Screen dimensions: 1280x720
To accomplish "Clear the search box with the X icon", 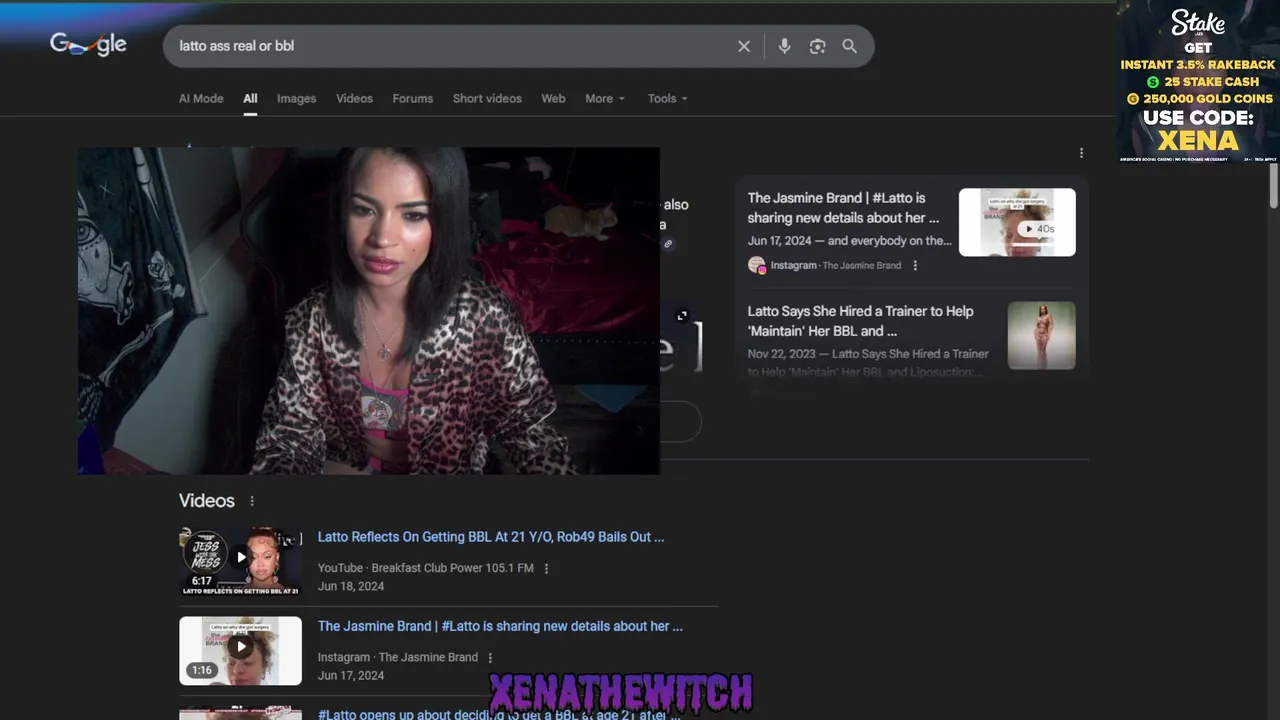I will point(744,46).
